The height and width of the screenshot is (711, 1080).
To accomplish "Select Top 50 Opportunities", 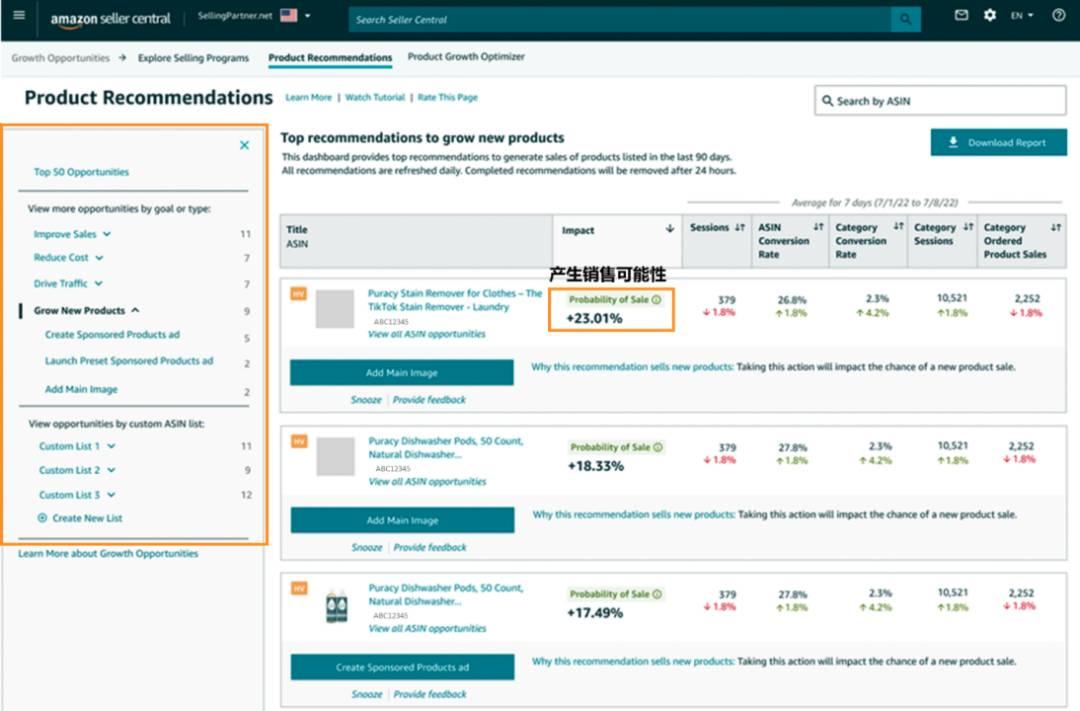I will click(81, 172).
